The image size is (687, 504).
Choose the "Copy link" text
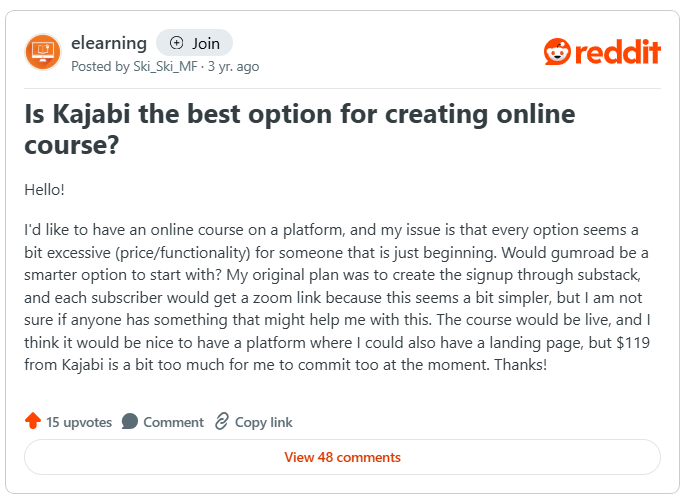click(x=264, y=422)
